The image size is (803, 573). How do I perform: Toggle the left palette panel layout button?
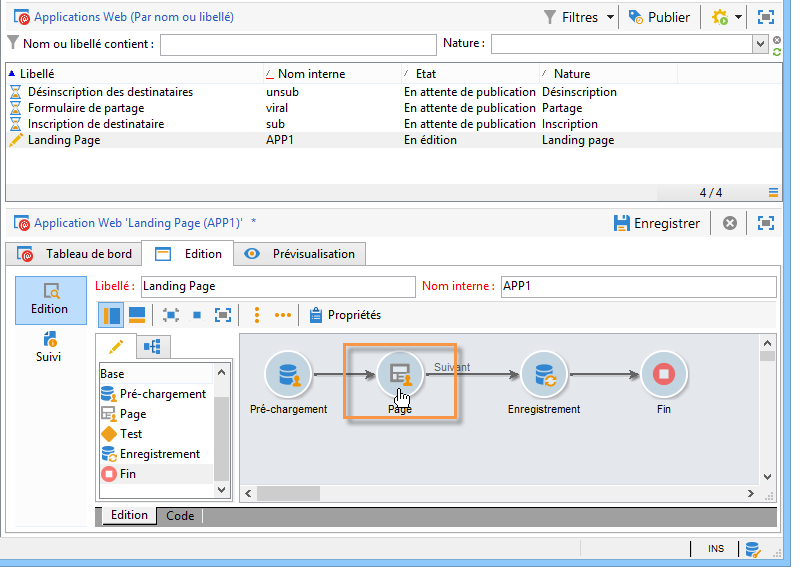click(112, 315)
